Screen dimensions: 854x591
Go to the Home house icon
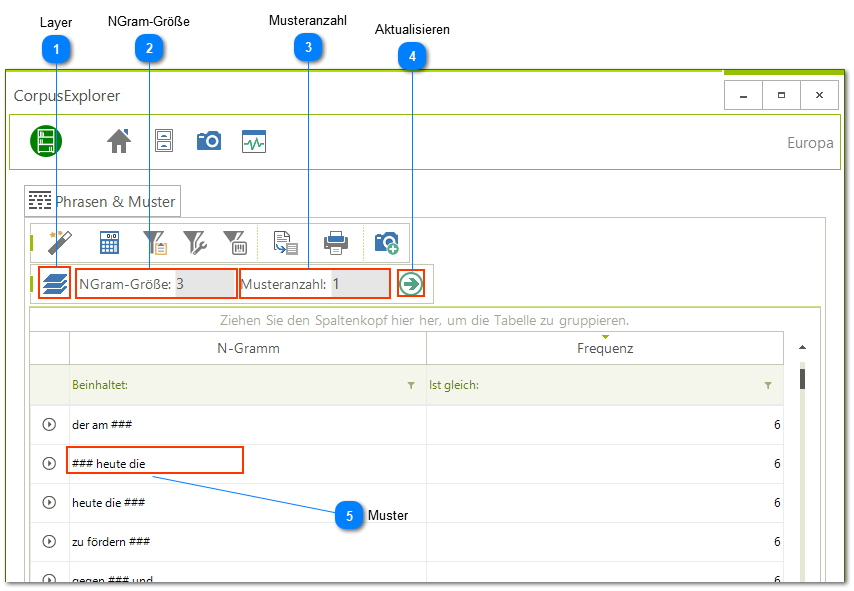(119, 141)
